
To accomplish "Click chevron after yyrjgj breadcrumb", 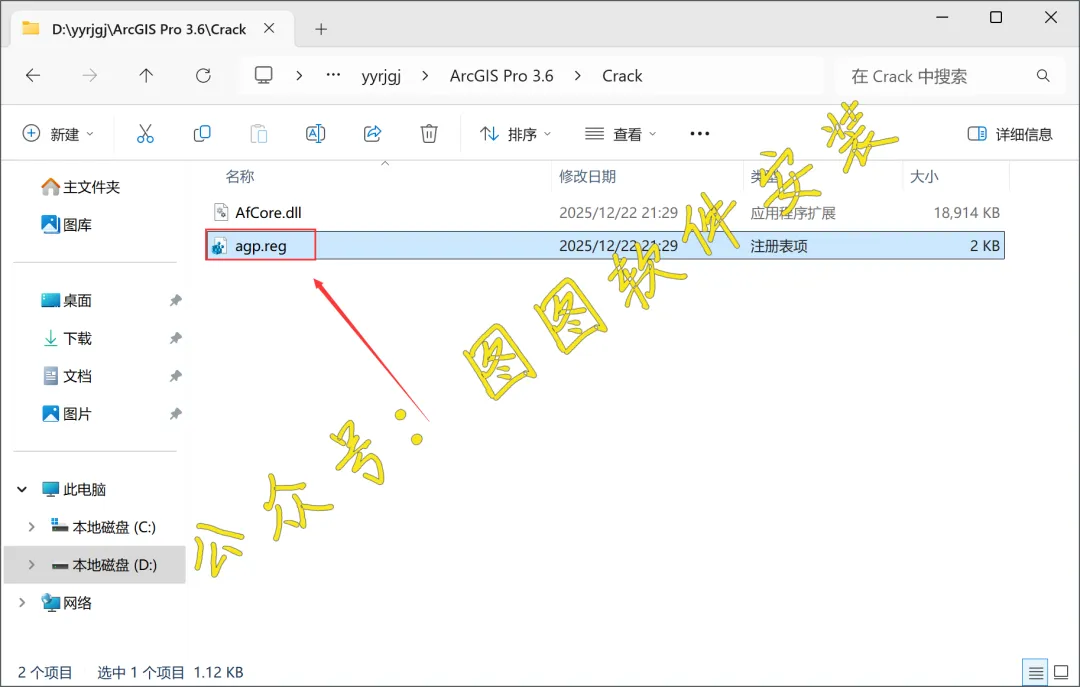I will (x=425, y=76).
